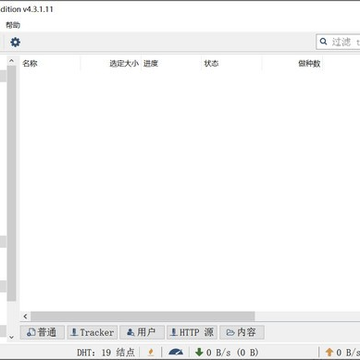Switch to the 普通 tab

[x=42, y=332]
